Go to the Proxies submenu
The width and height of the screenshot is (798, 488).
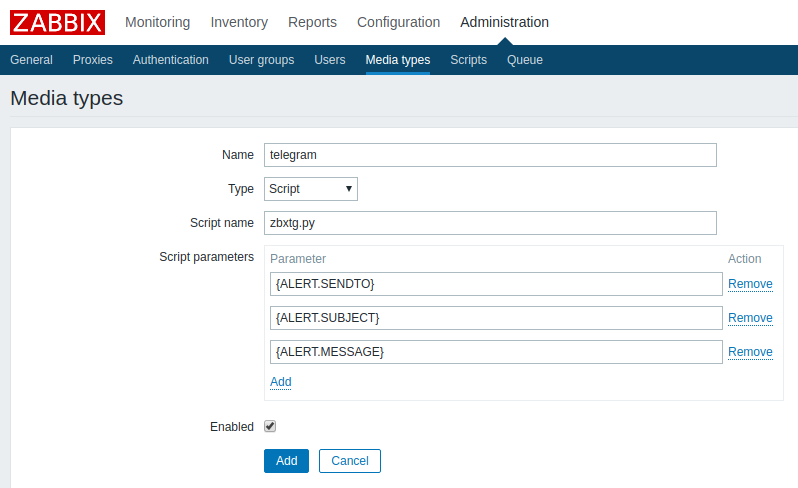click(x=93, y=60)
